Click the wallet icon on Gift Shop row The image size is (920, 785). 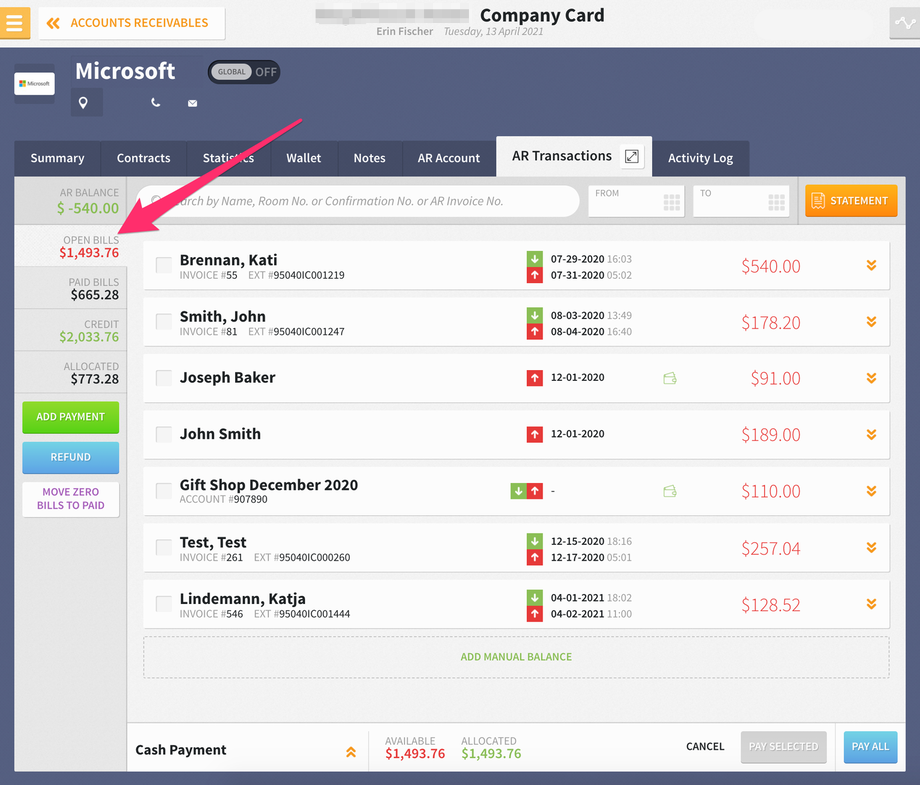(669, 491)
